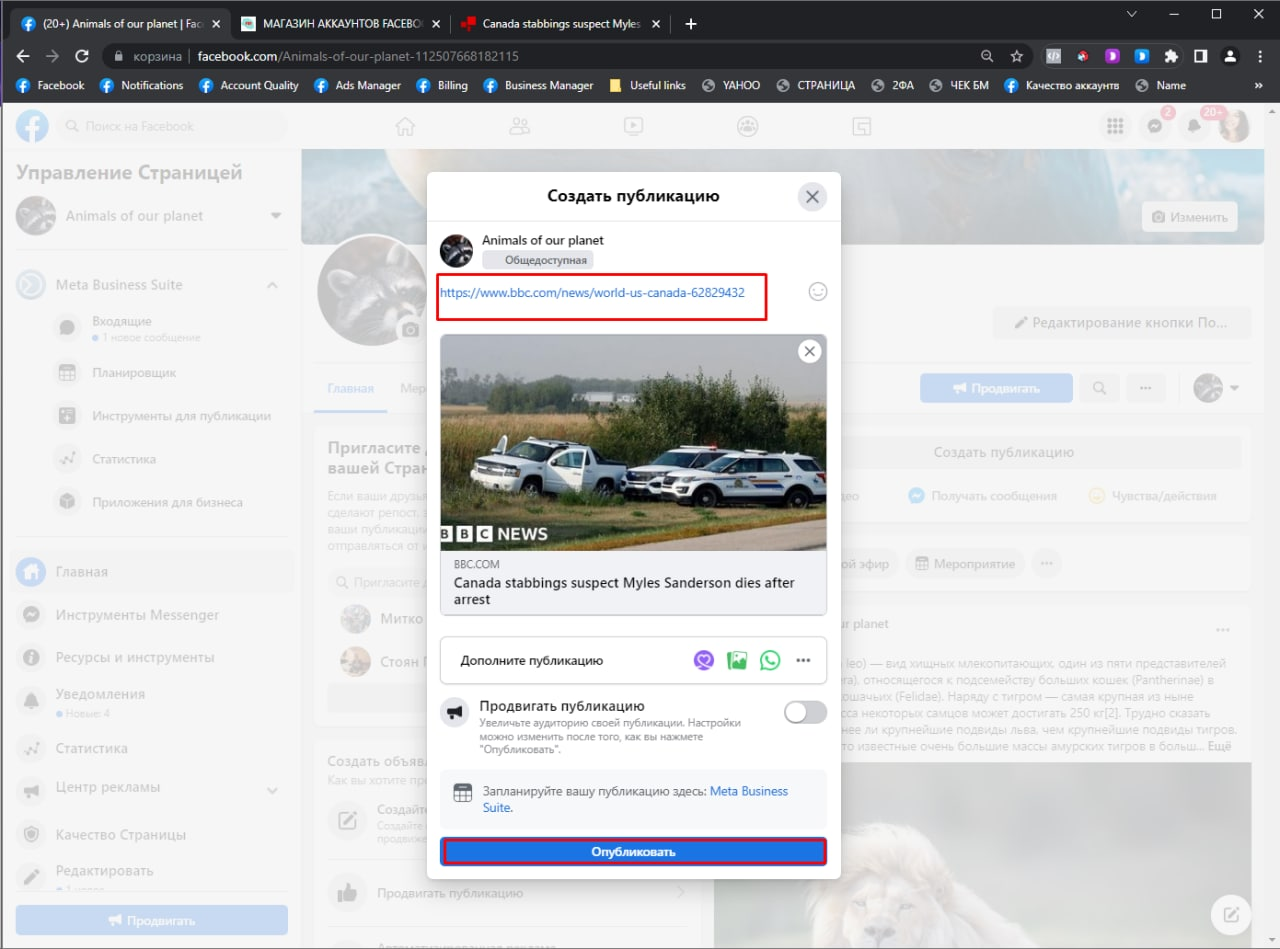
Task: Click Получать сообщения under create post
Action: 982,495
